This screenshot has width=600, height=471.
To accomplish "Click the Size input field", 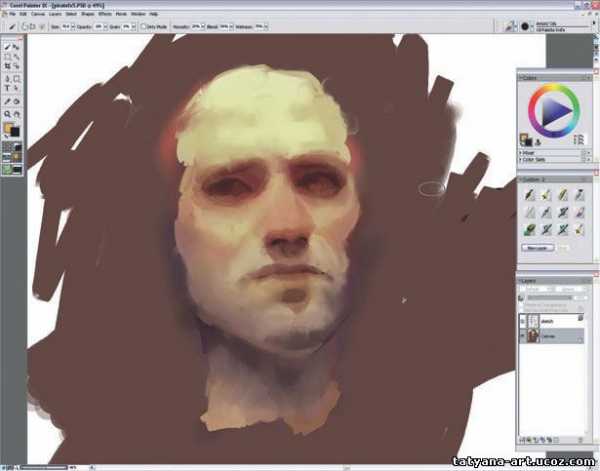I will click(66, 27).
